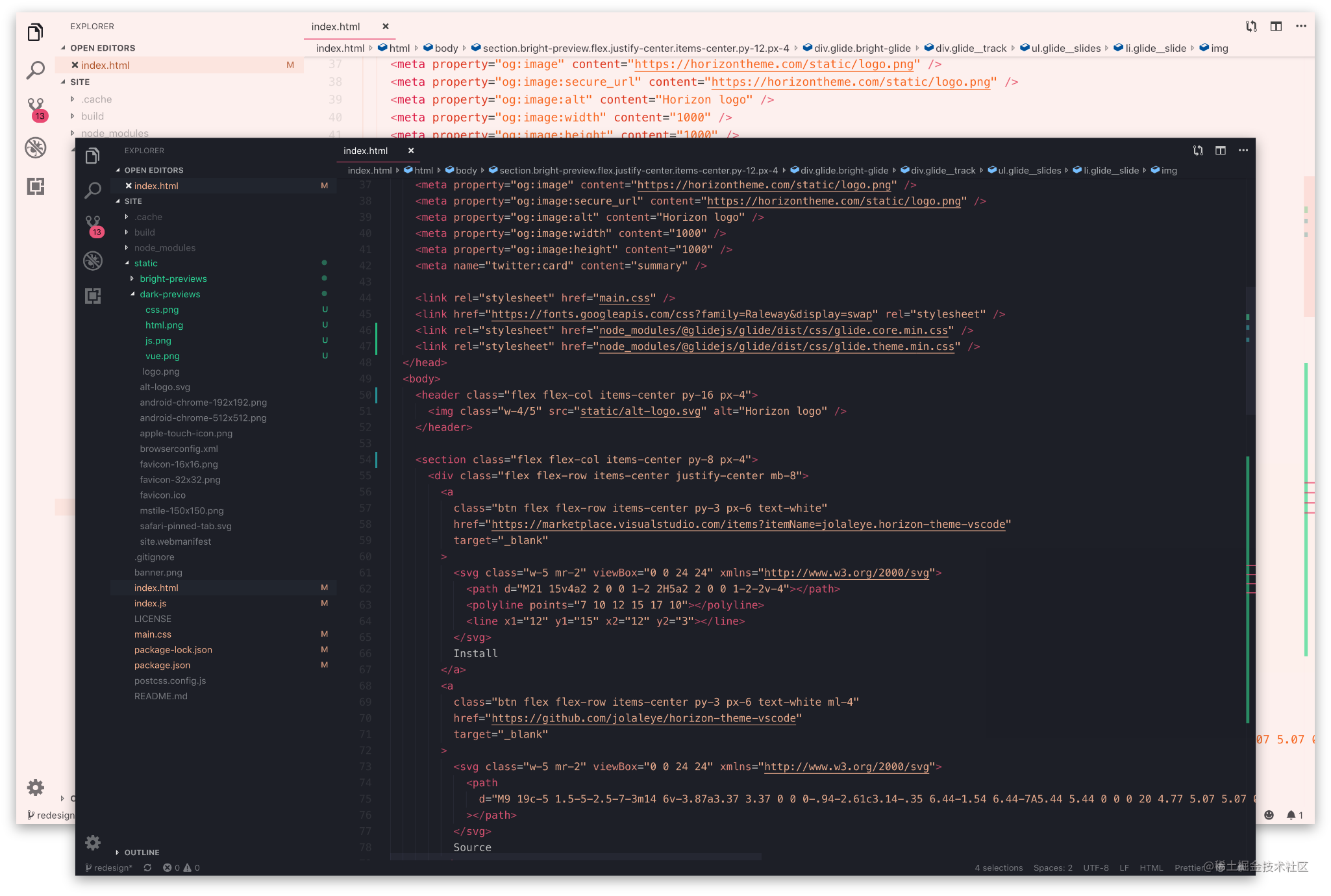Click notification bell in light window status bar
Viewport: 1331px width, 896px height.
pos(1291,815)
